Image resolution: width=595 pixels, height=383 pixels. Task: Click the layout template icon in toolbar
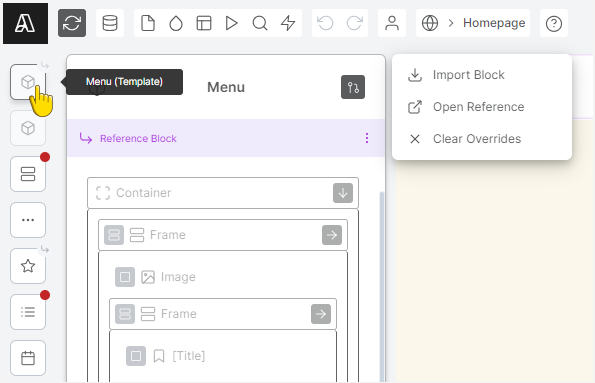point(204,23)
